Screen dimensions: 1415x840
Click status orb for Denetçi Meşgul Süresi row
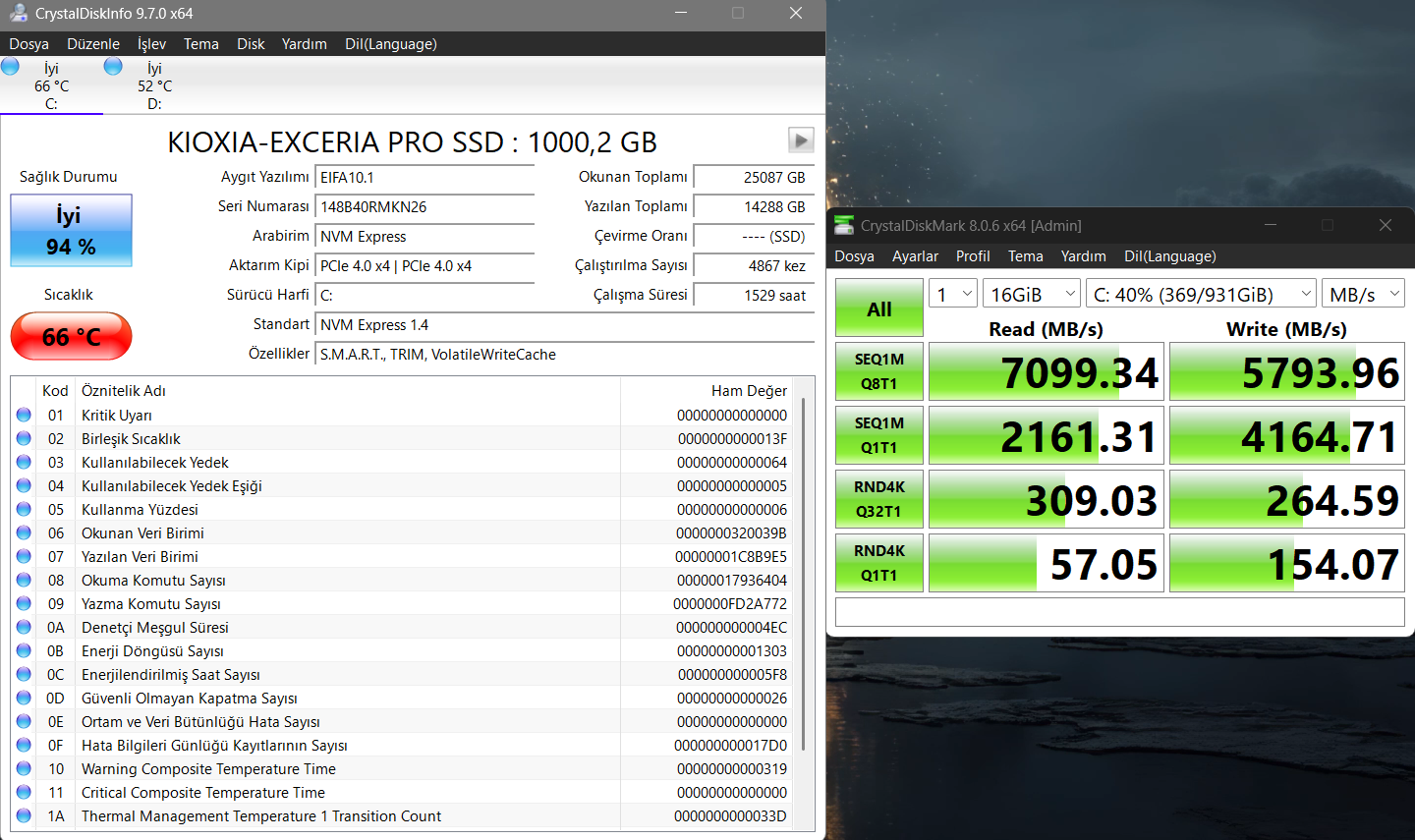pyautogui.click(x=24, y=627)
